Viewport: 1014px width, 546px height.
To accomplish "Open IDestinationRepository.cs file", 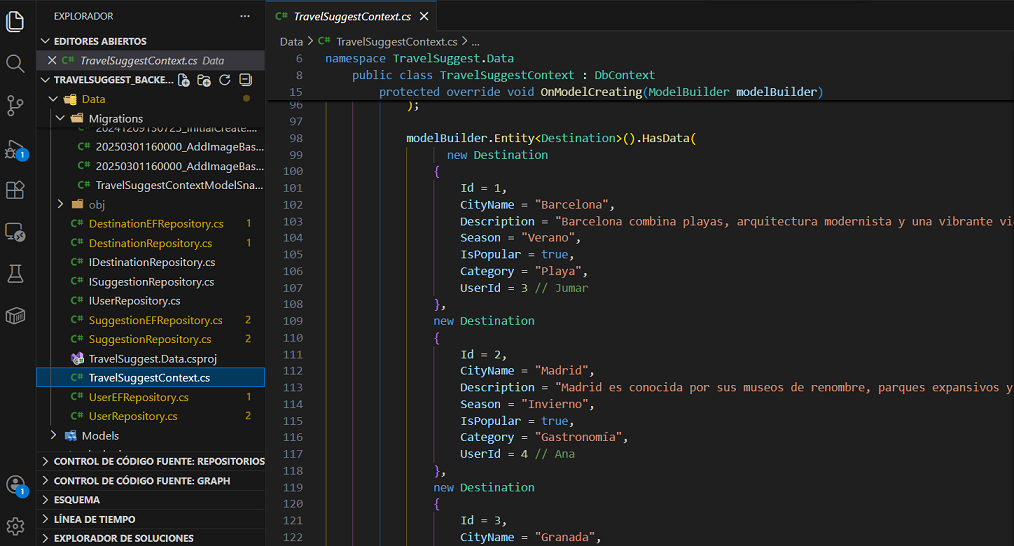I will tap(152, 262).
